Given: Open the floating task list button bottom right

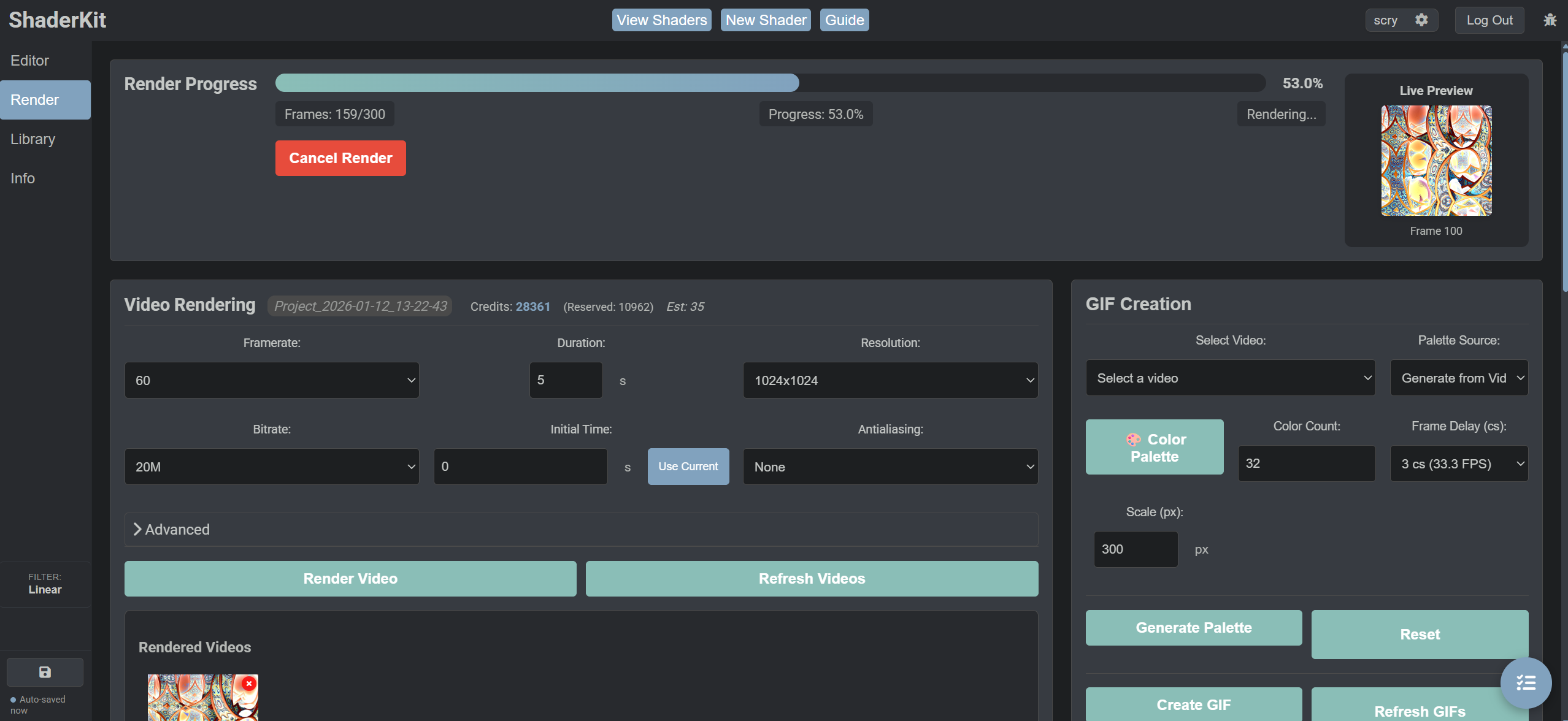Looking at the screenshot, I should point(1526,682).
